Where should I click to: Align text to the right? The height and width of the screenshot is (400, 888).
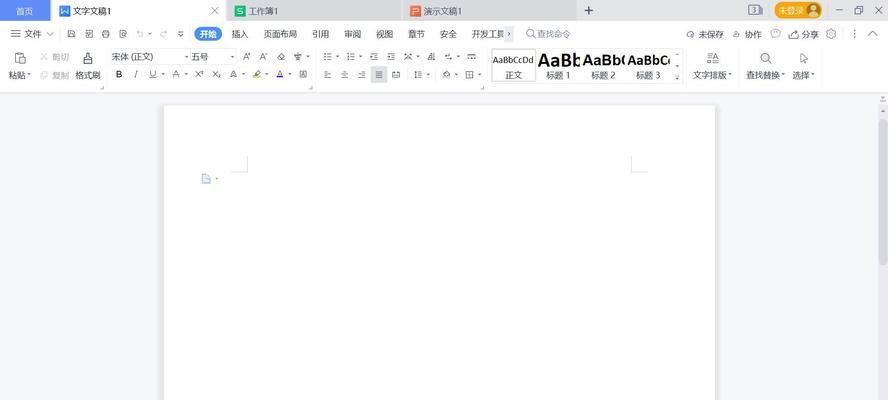pos(361,74)
